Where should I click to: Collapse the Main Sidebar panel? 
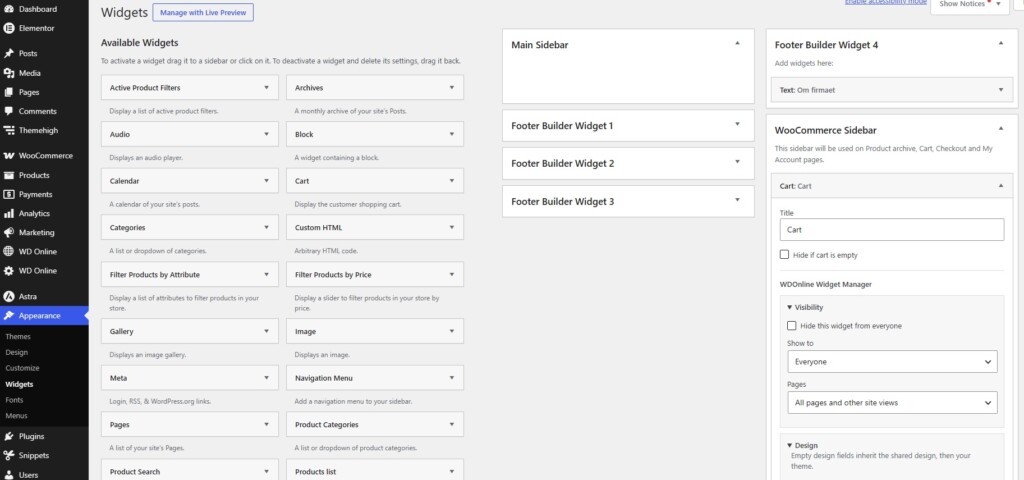pos(737,43)
